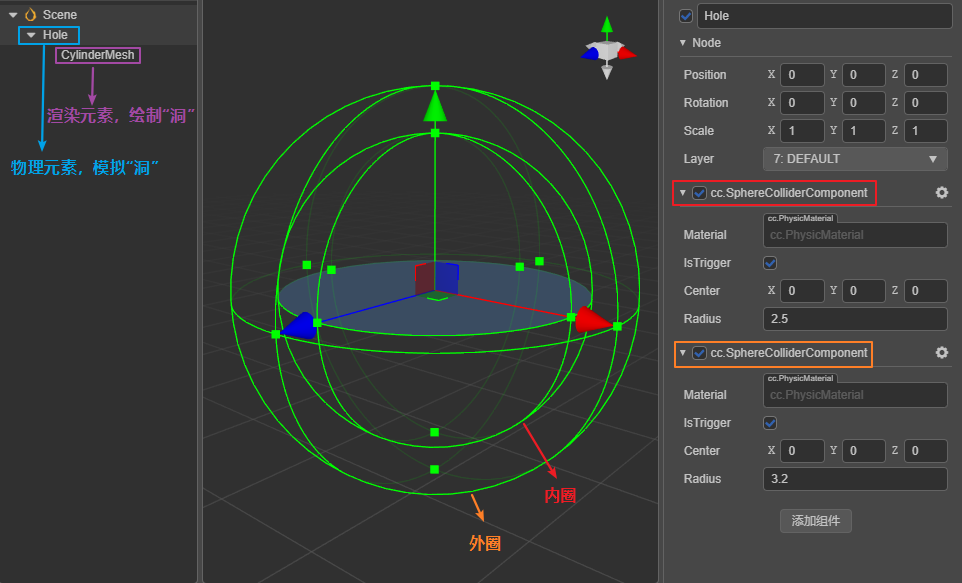Click the Layer label in the inspector
The image size is (962, 583).
[699, 159]
